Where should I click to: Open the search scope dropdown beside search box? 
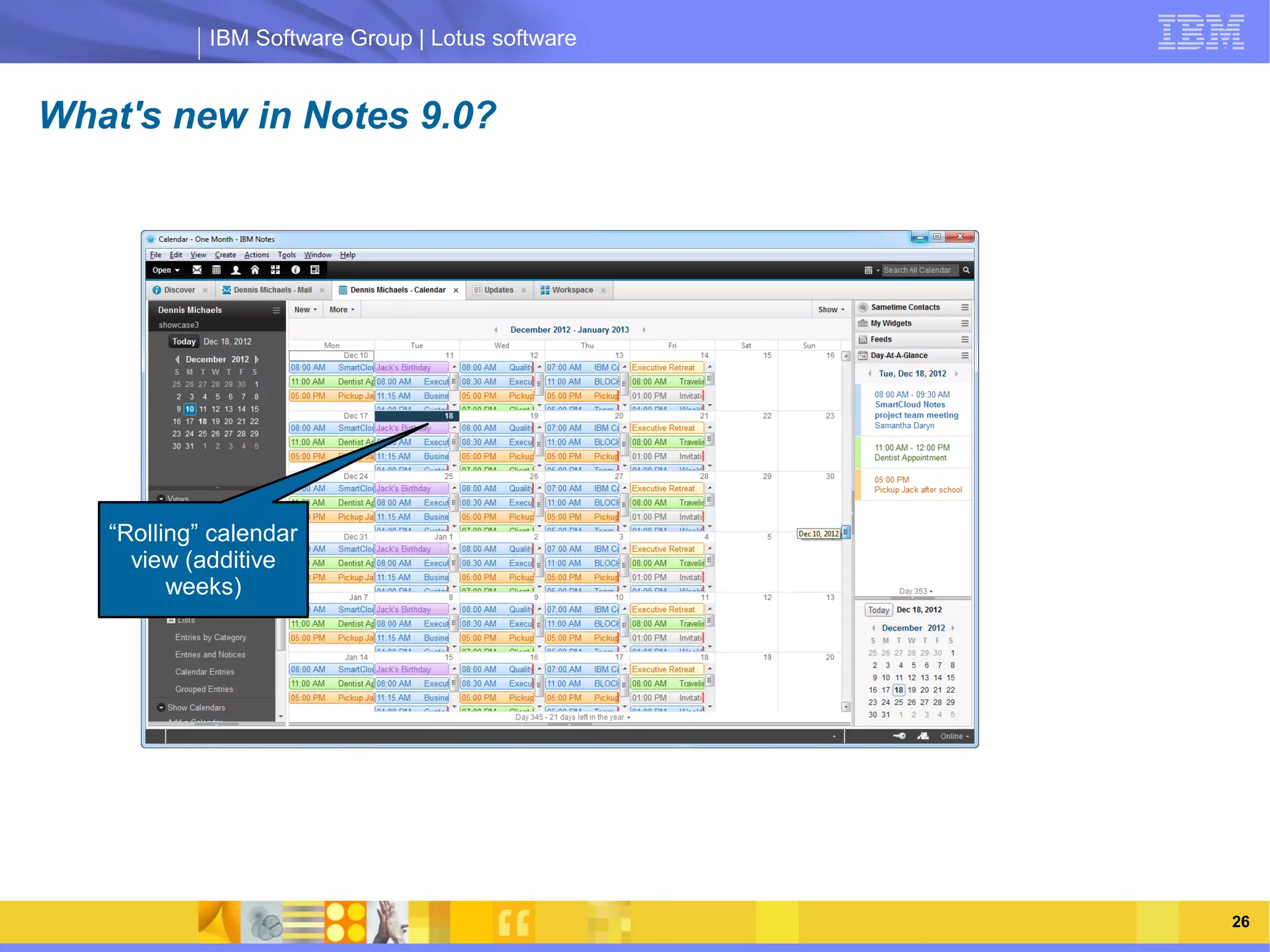pyautogui.click(x=871, y=270)
